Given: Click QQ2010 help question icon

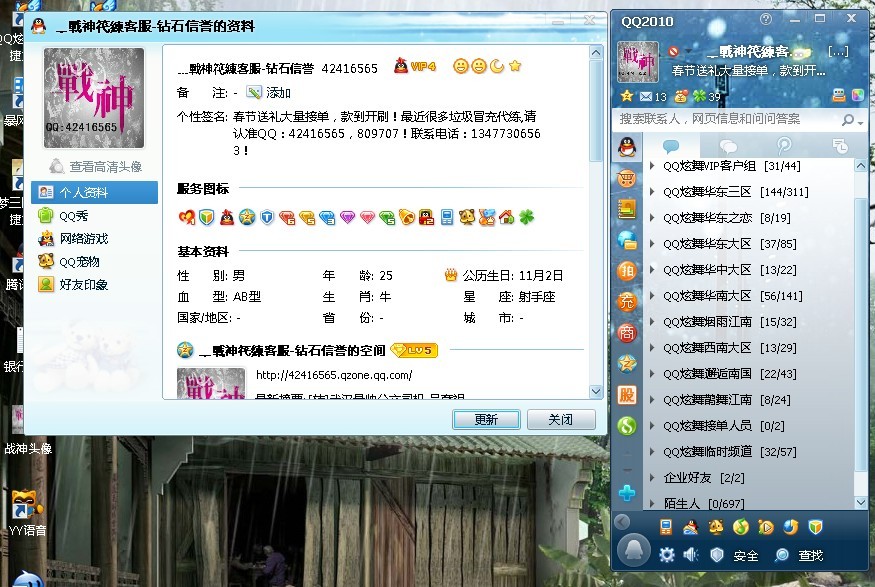Looking at the screenshot, I should [x=766, y=19].
